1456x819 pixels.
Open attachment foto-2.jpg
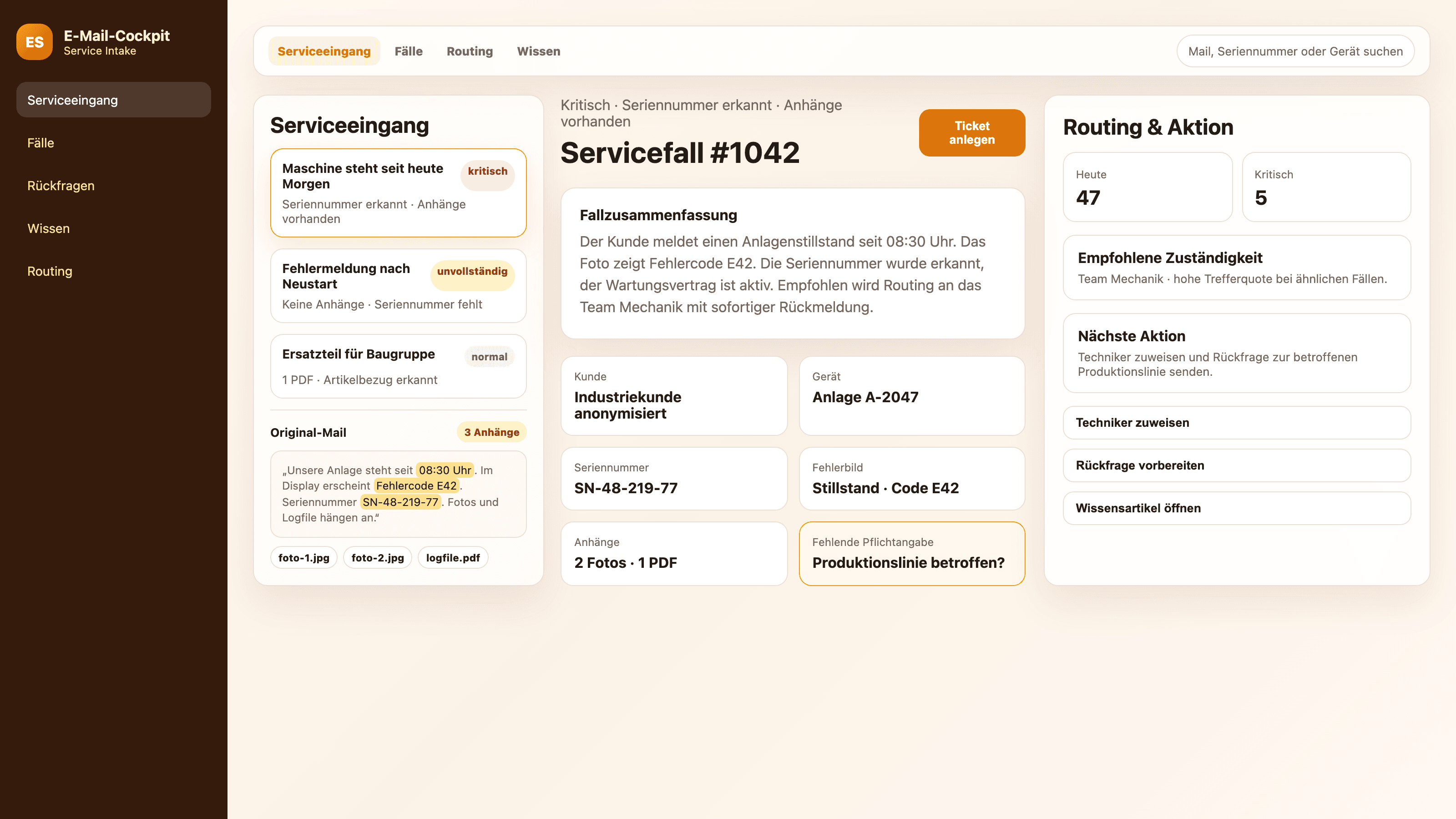coord(378,558)
